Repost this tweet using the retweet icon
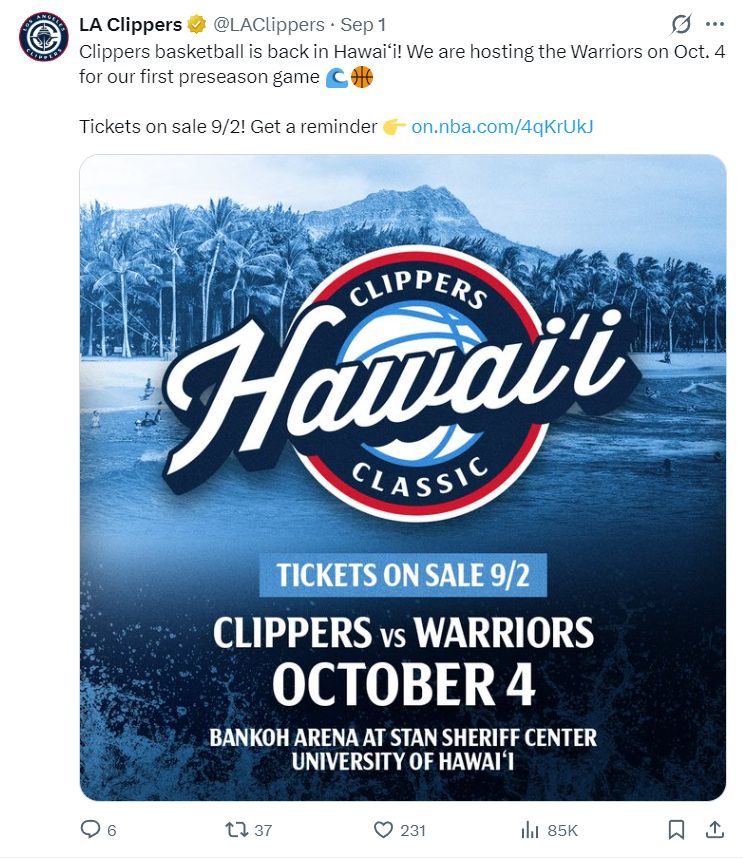 coord(237,829)
